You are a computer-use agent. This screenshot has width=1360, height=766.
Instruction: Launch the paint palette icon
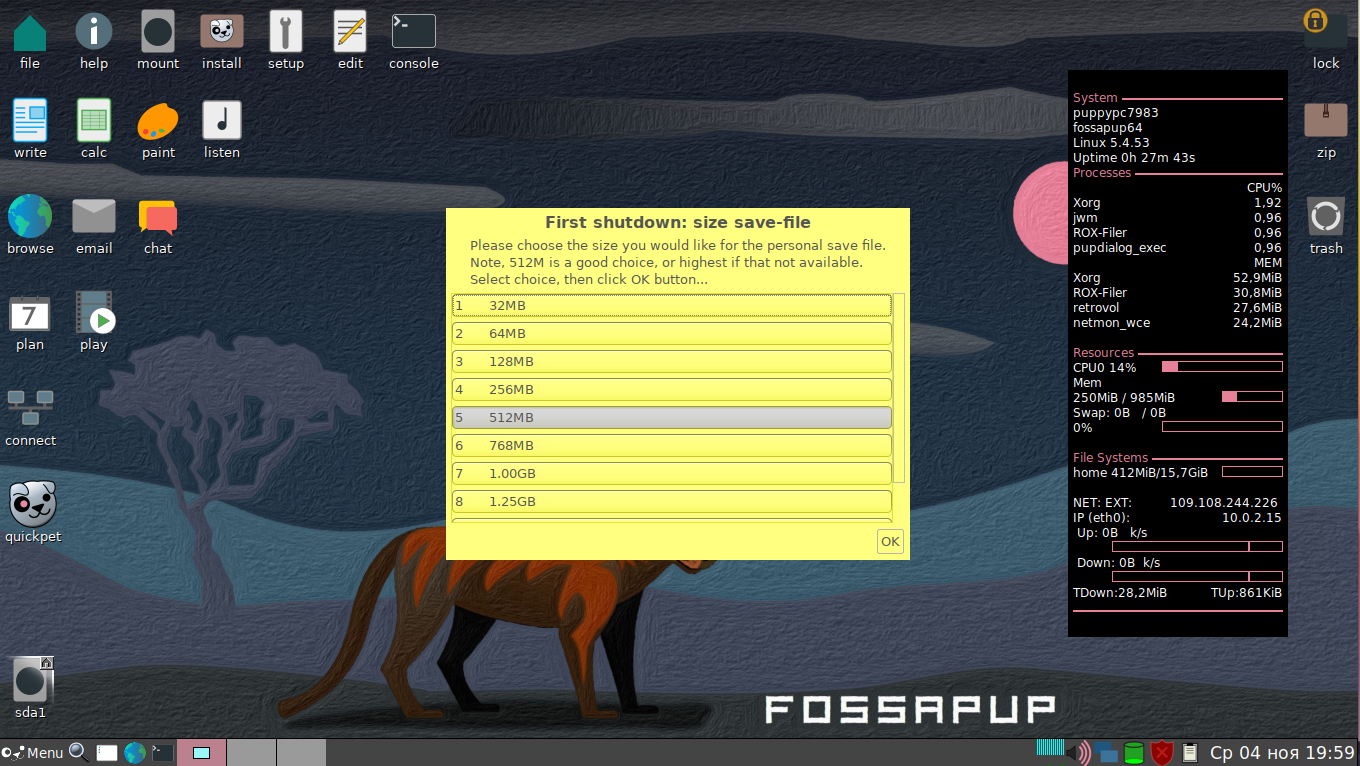pyautogui.click(x=158, y=122)
